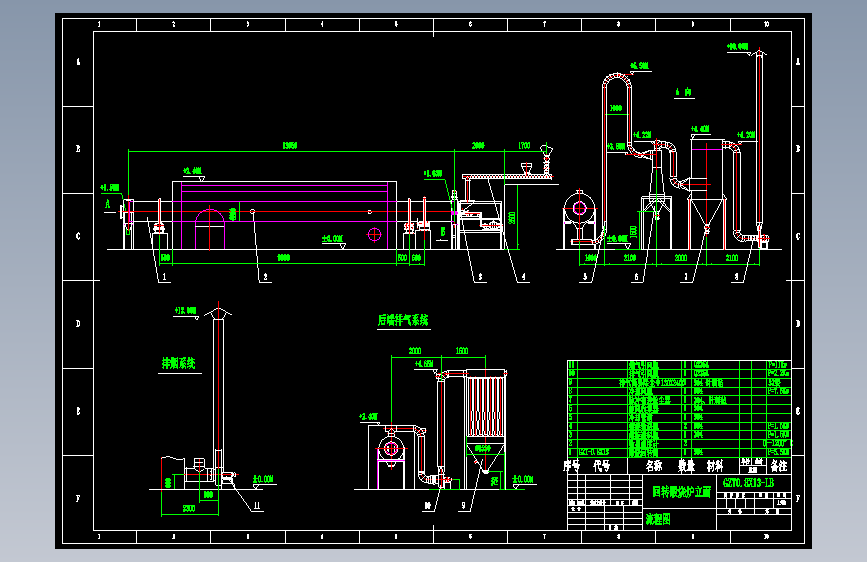This screenshot has height=562, width=867.
Task: Click the 材料 column header
Action: point(715,466)
